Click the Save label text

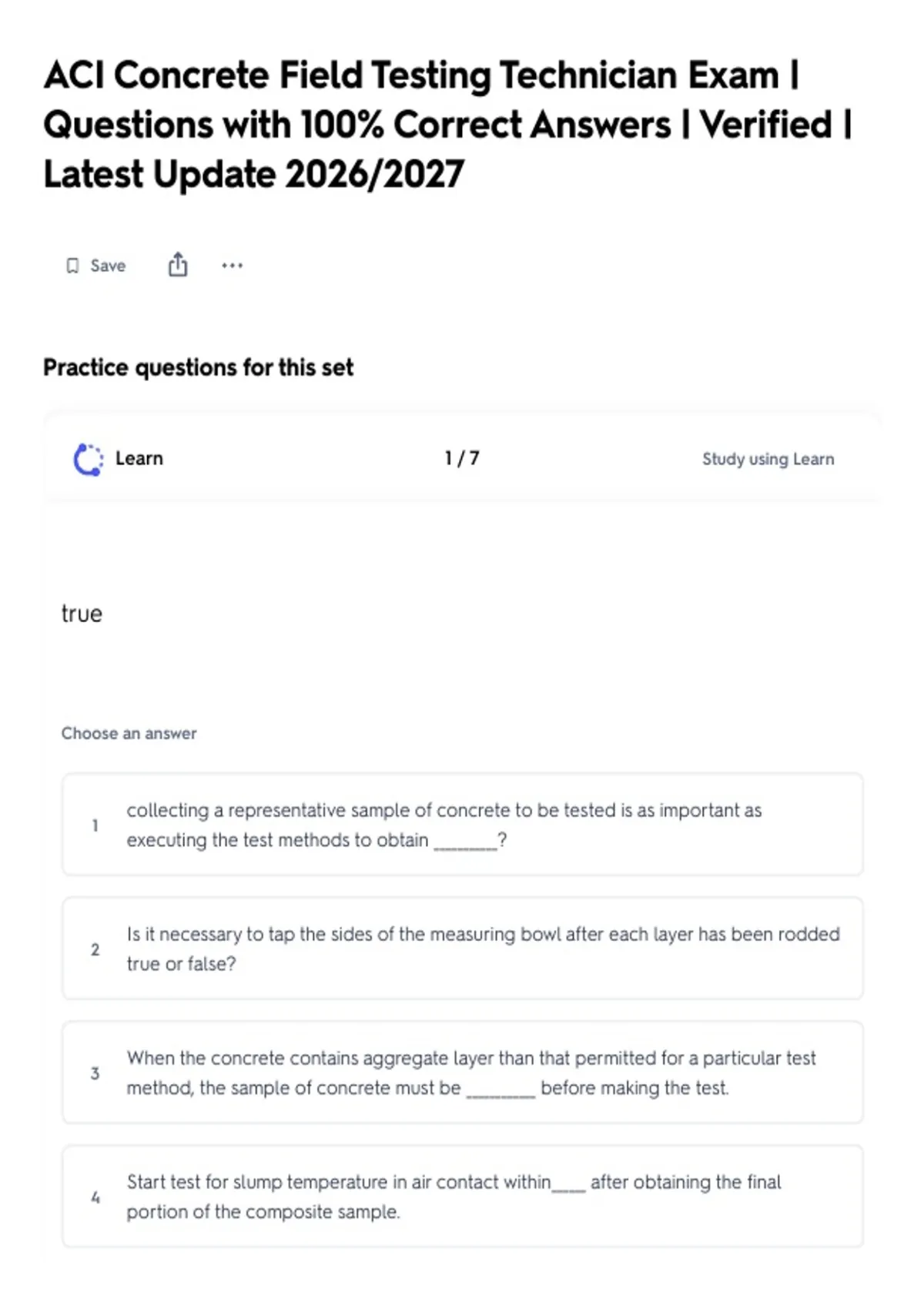click(108, 266)
